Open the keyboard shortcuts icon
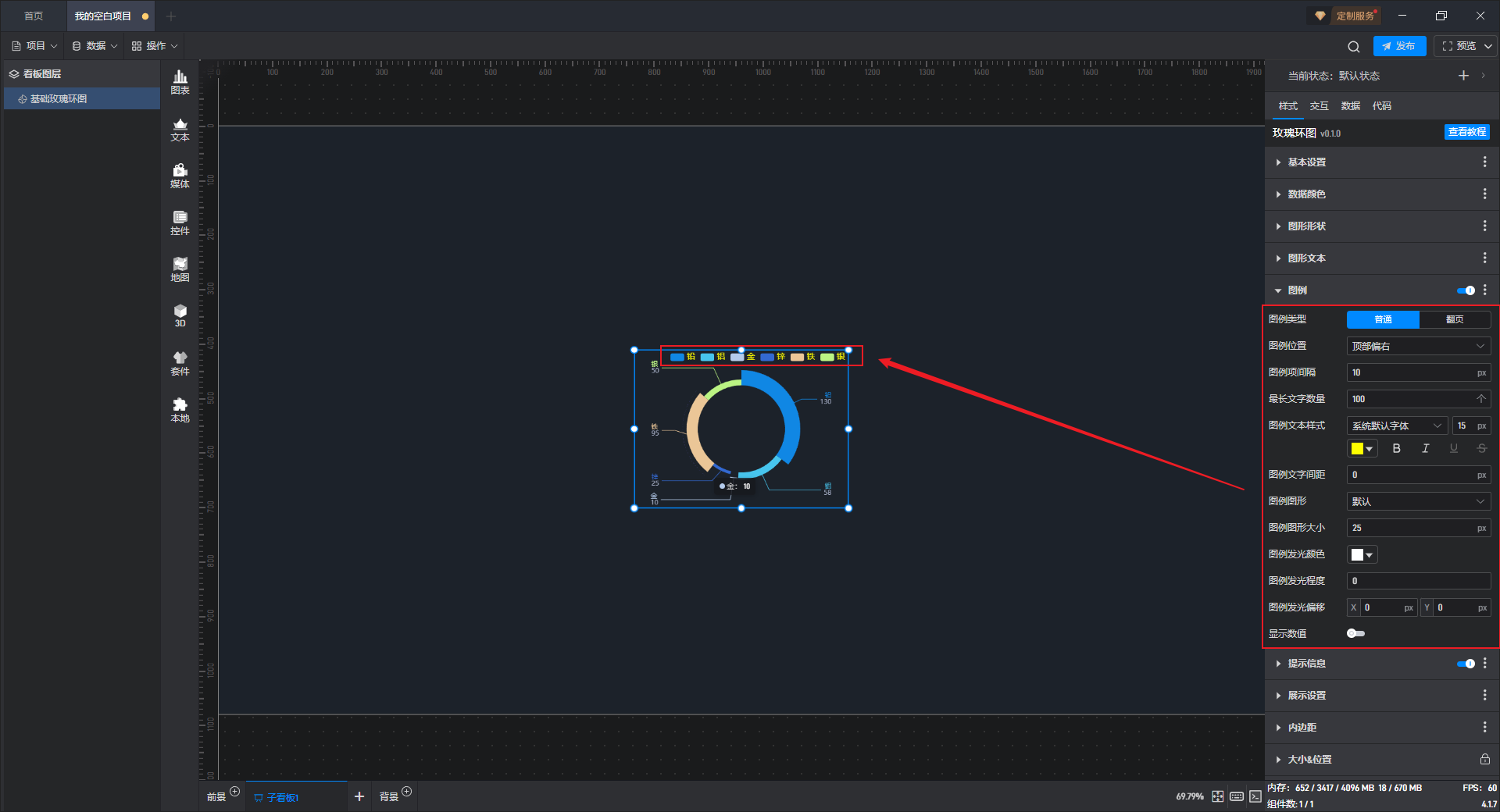The width and height of the screenshot is (1500, 812). (x=1237, y=796)
